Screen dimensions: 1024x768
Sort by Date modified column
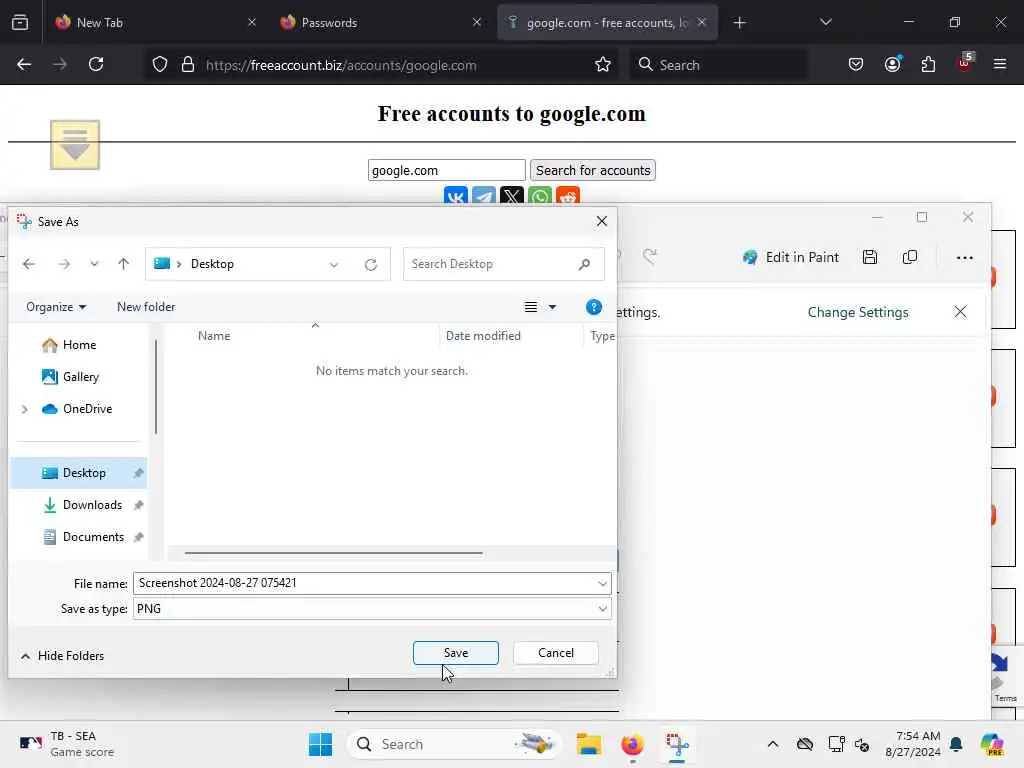click(483, 336)
